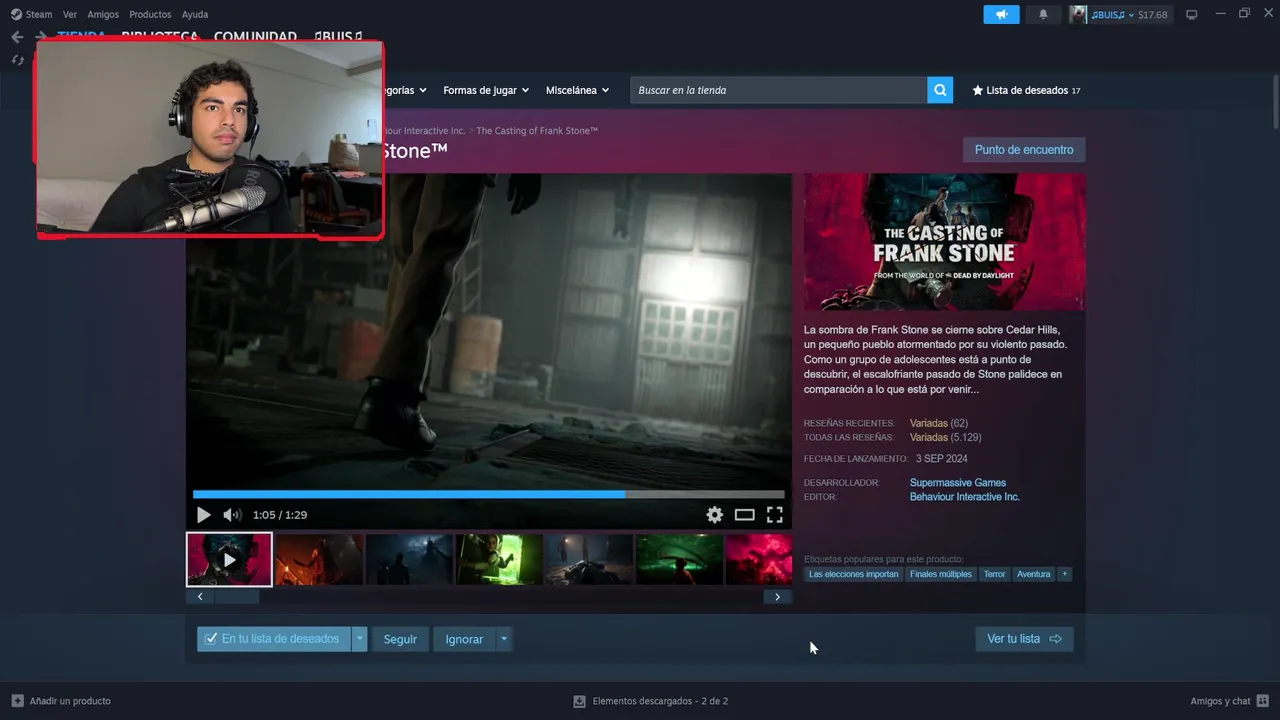Click the Finales múltiples tag
1280x720 pixels.
pos(941,574)
